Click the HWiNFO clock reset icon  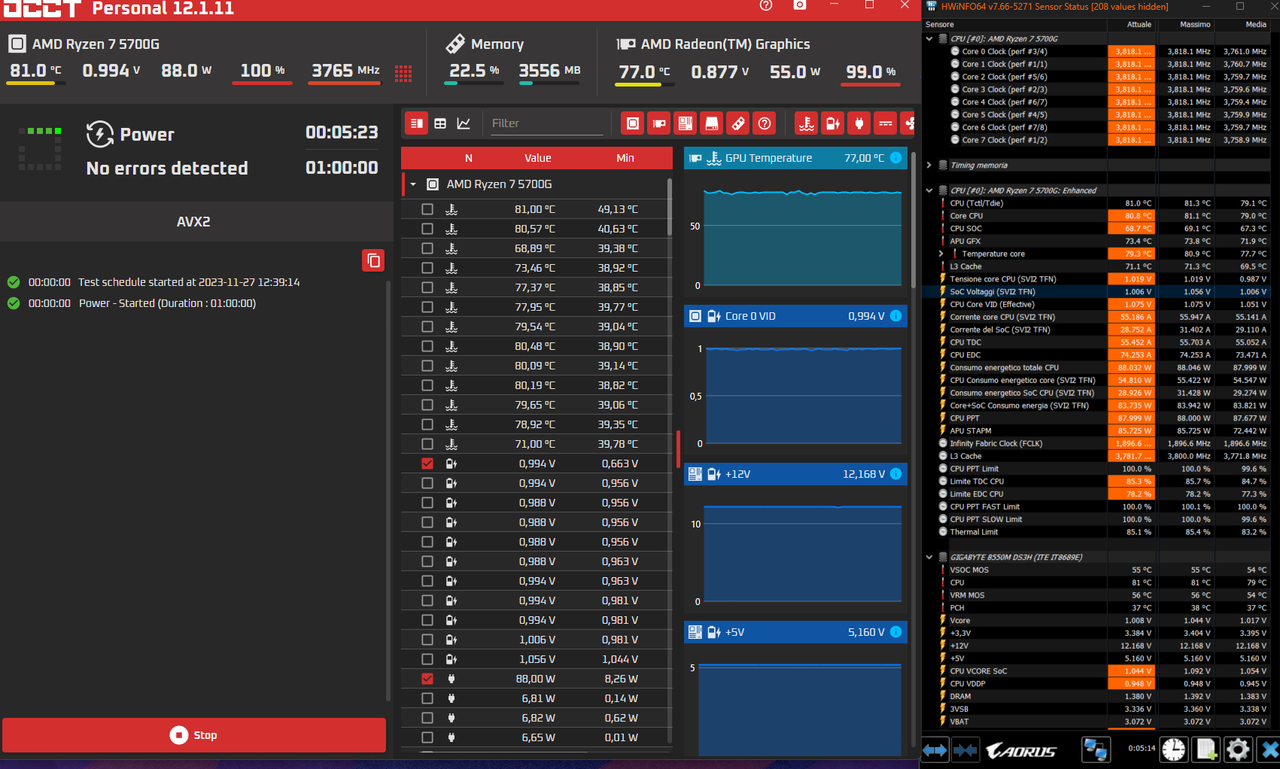pyautogui.click(x=1174, y=749)
